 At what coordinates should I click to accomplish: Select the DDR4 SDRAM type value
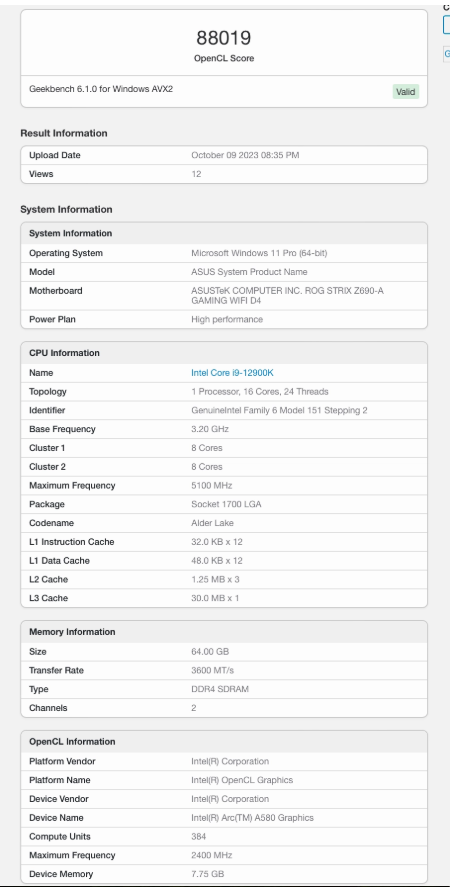click(220, 689)
